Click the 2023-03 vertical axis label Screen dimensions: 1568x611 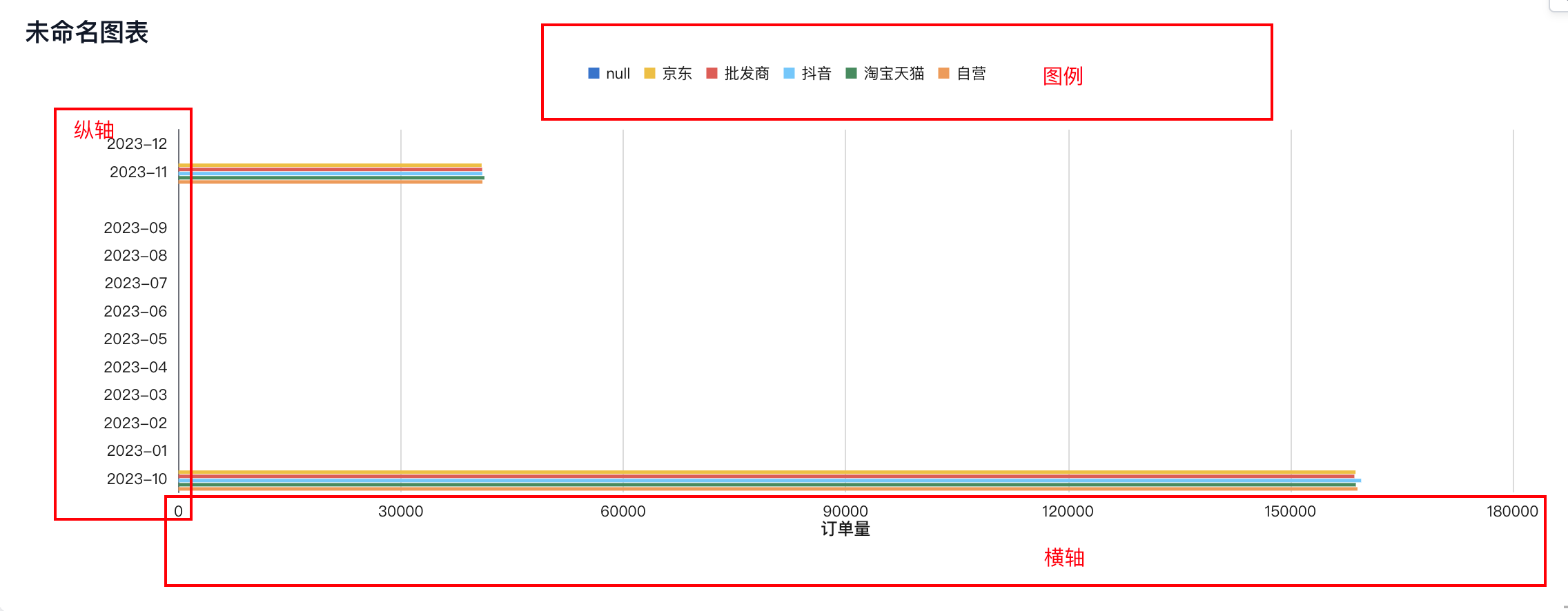(x=135, y=394)
